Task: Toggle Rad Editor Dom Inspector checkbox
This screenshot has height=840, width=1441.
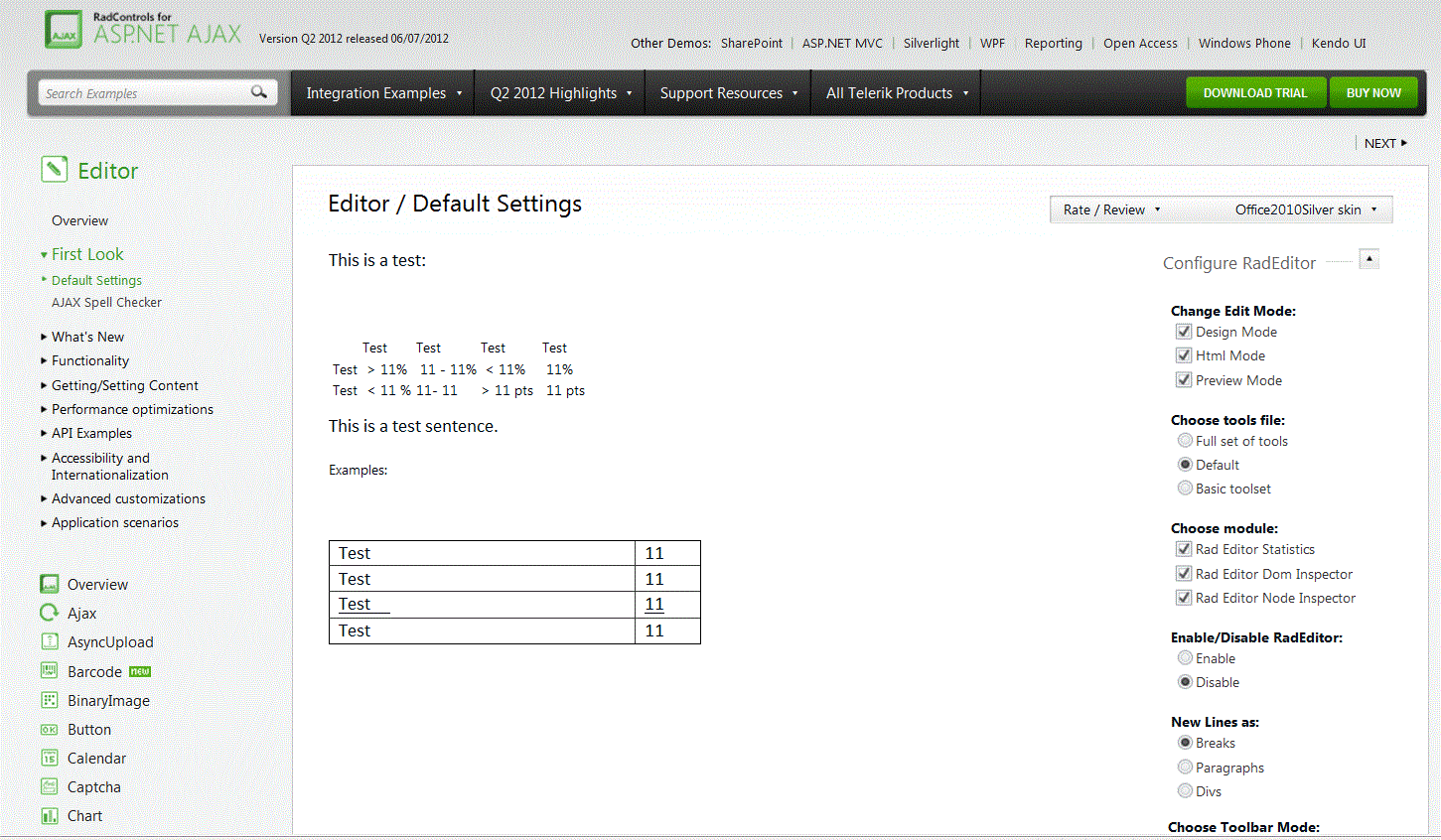Action: 1184,573
